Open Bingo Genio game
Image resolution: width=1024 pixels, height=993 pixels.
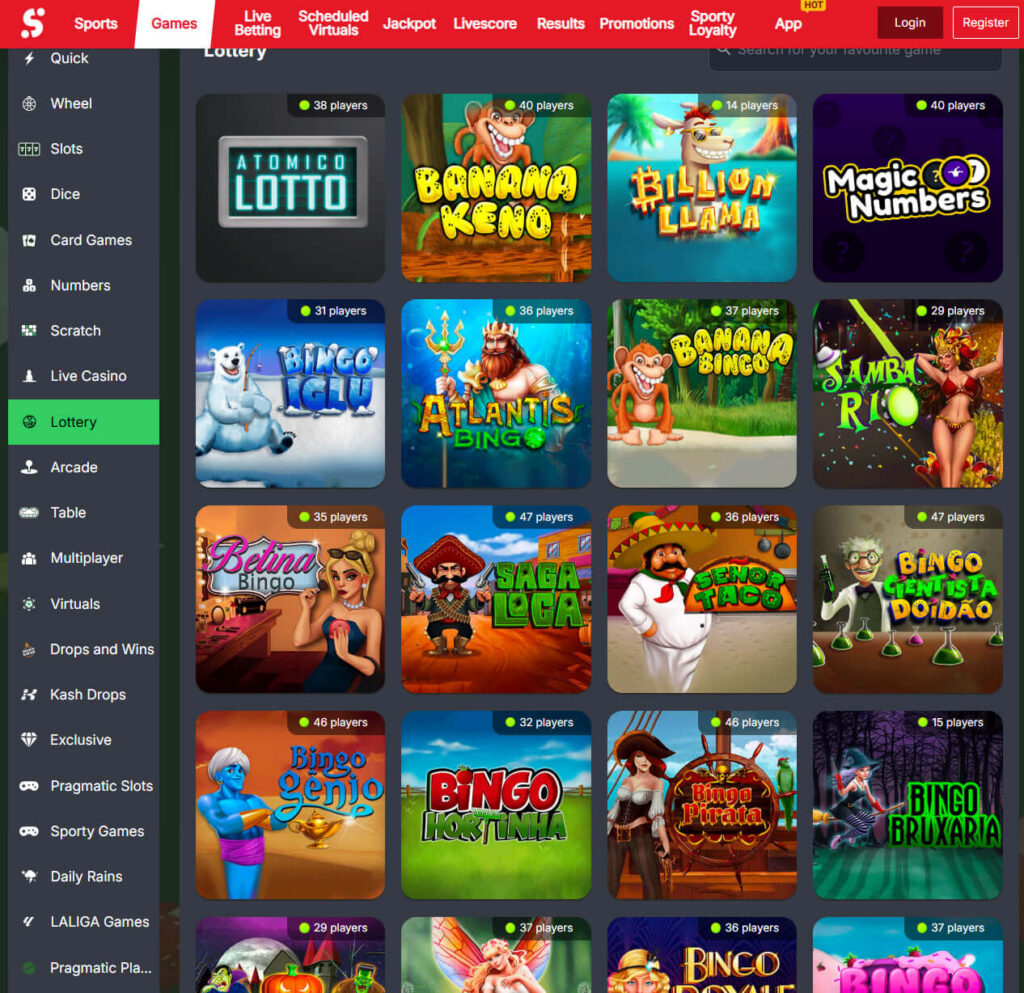(x=290, y=805)
